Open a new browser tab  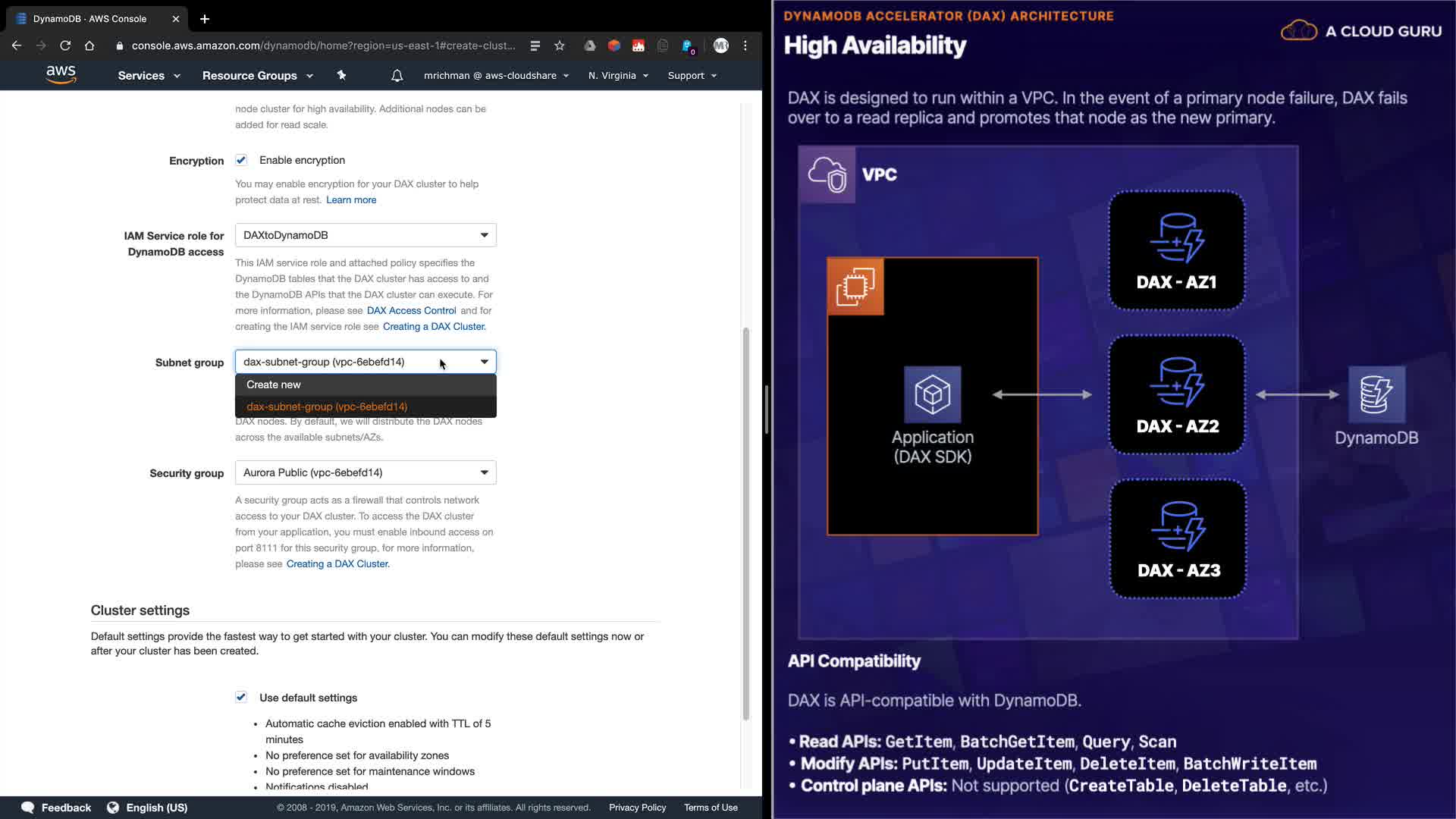205,19
